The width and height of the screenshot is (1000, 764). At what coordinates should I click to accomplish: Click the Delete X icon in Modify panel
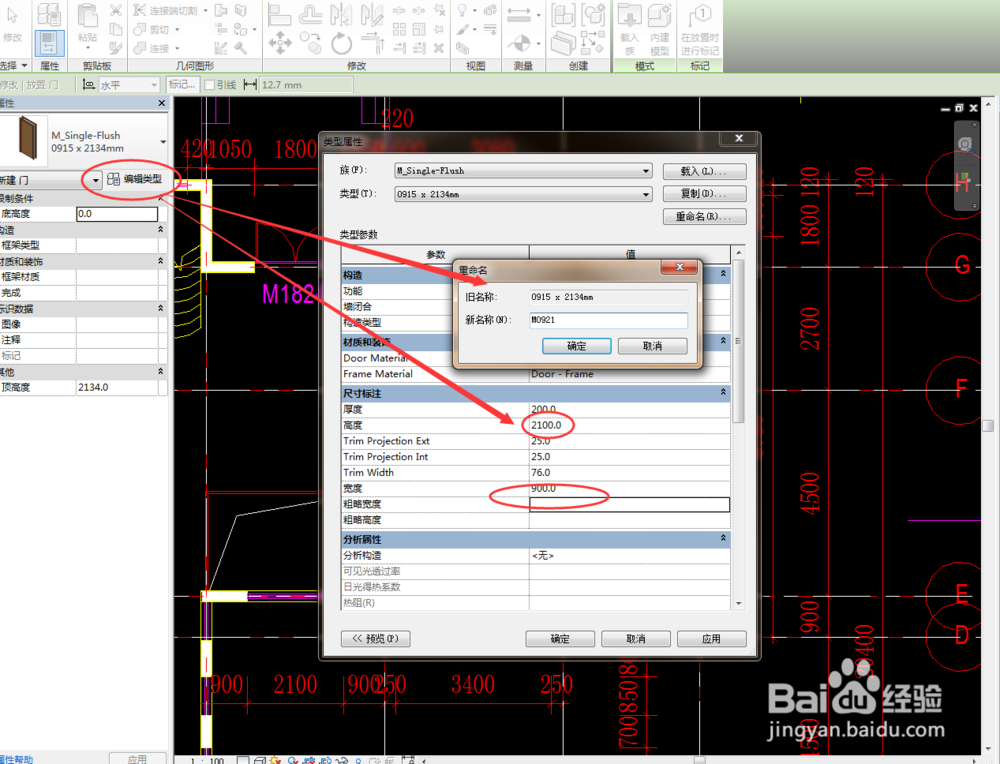(439, 48)
